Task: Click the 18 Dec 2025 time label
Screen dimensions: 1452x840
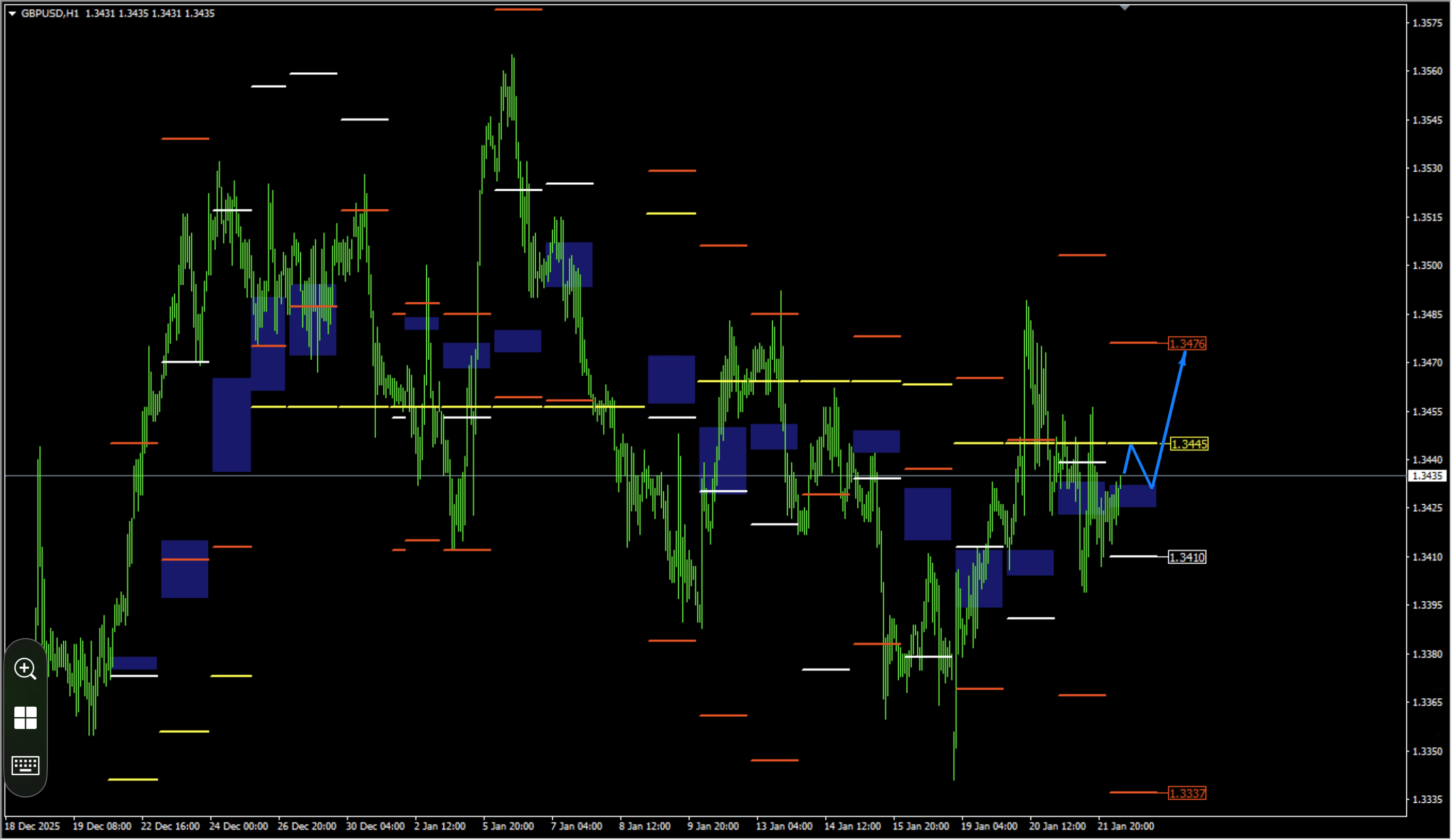Action: [x=32, y=826]
